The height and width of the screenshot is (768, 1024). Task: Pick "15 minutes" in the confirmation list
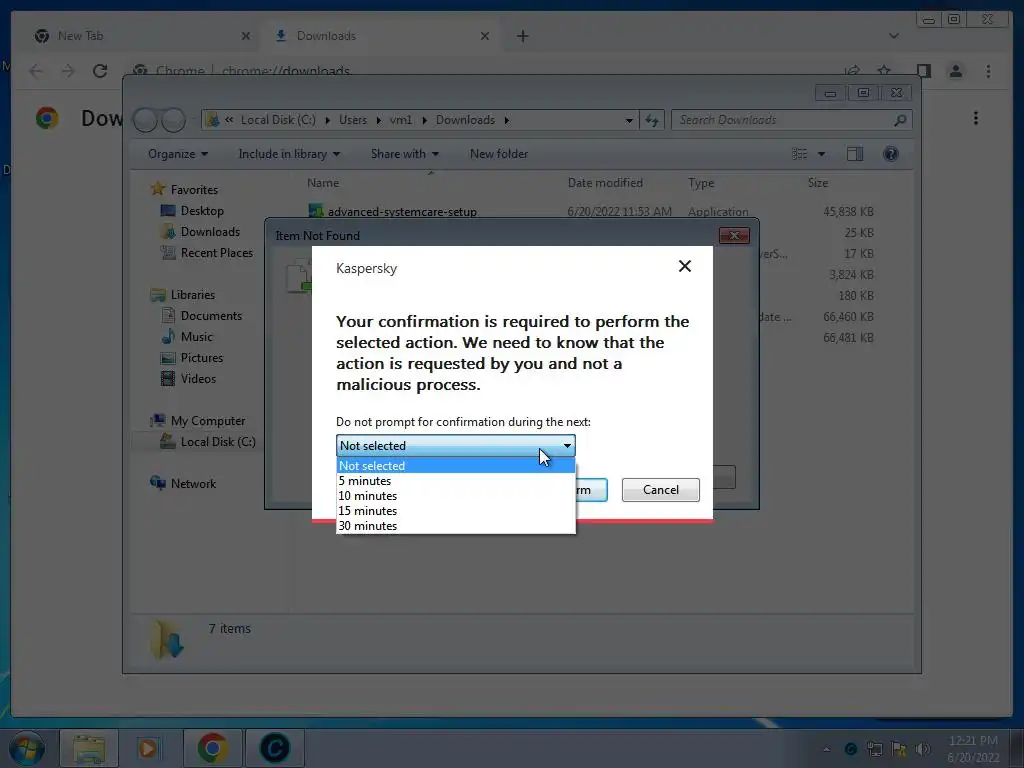pos(455,511)
